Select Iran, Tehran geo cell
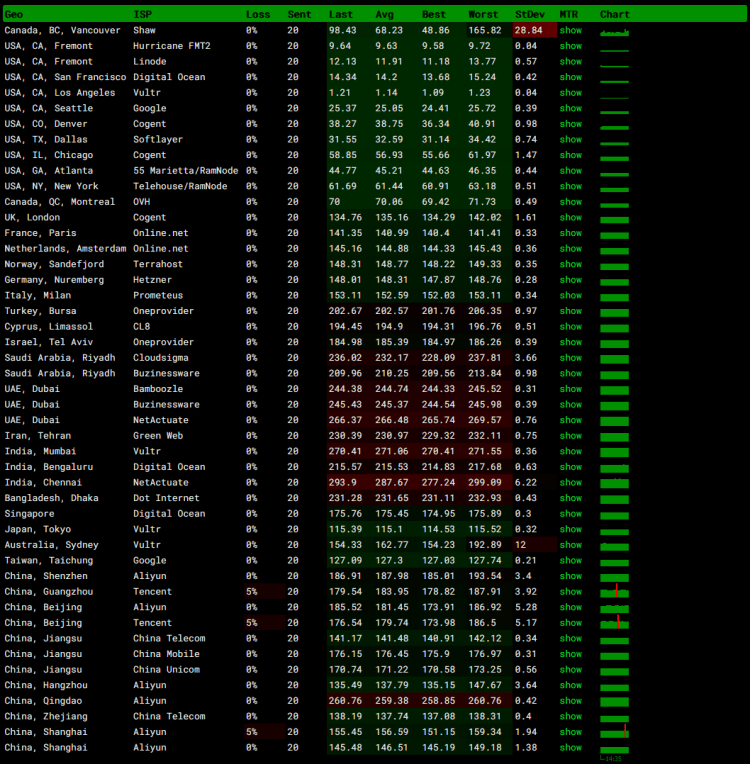Viewport: 750px width, 764px height. 38,436
